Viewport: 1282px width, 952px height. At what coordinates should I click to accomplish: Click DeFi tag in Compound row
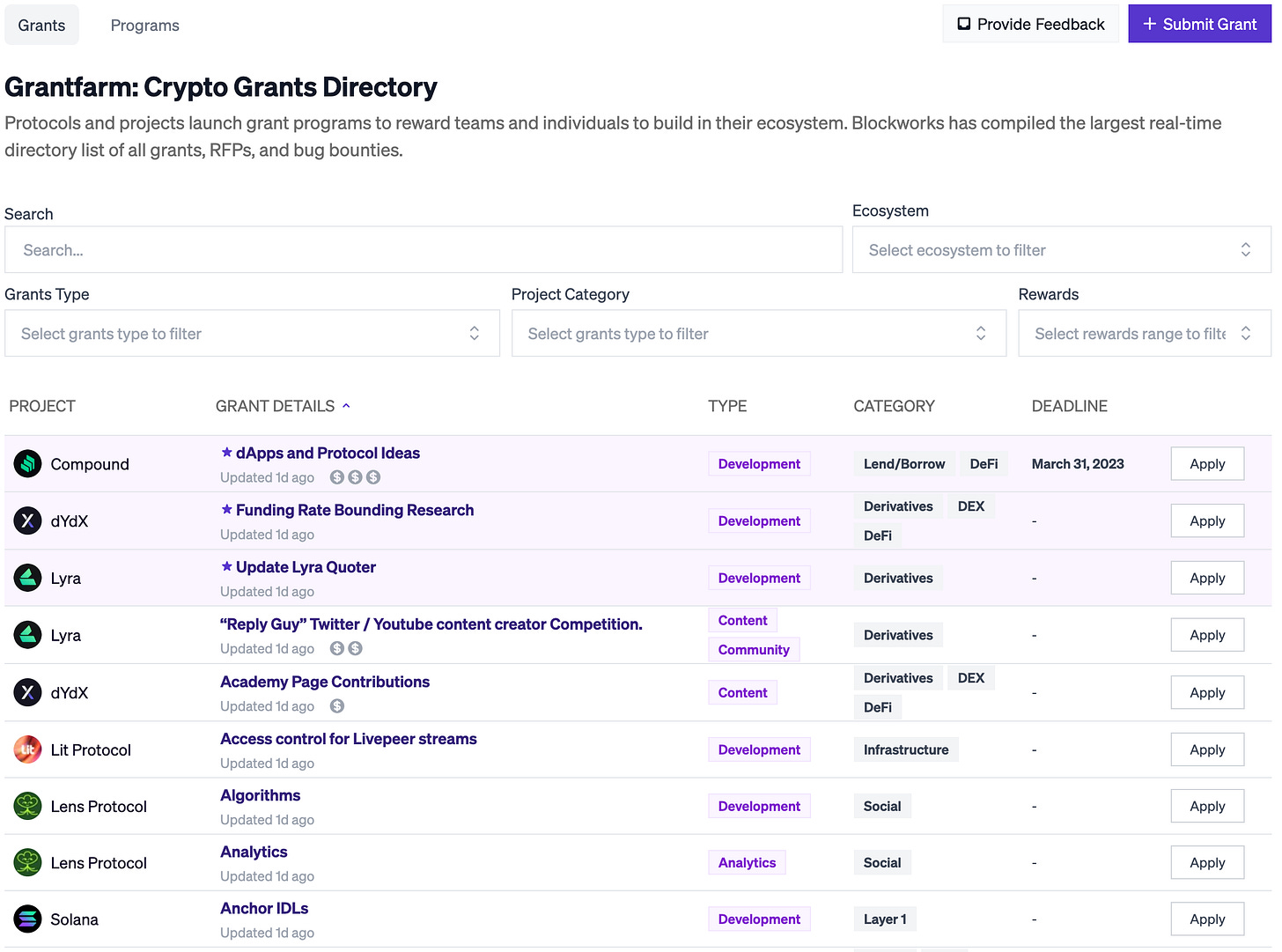point(984,464)
